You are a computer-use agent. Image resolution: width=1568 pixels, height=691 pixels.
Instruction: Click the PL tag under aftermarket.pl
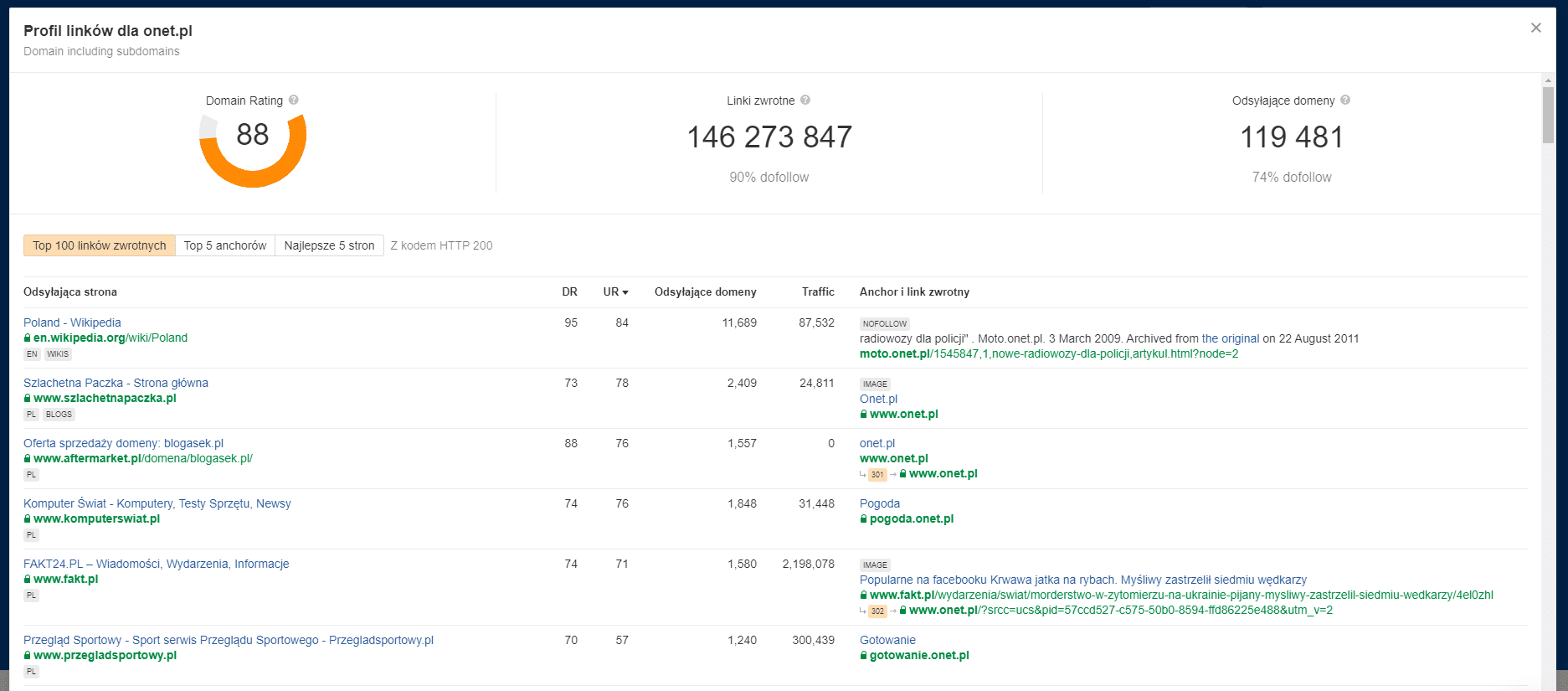coord(31,475)
